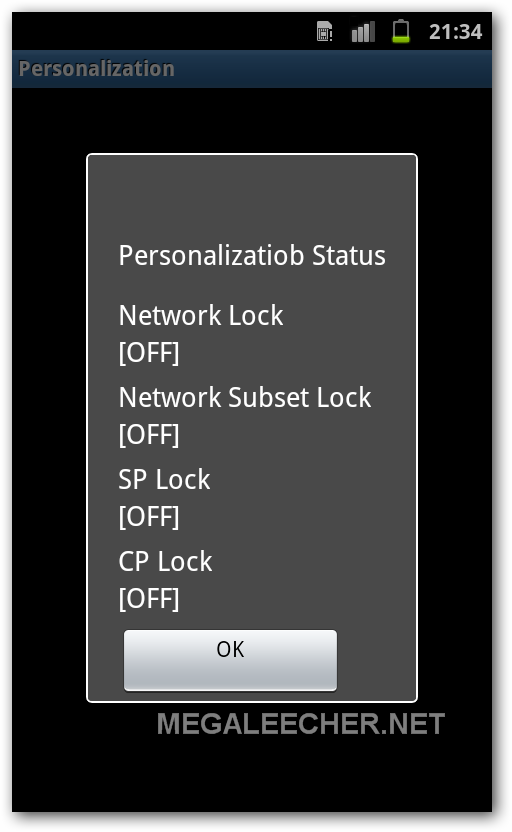Tap the OK button
The height and width of the screenshot is (832, 512).
point(230,660)
